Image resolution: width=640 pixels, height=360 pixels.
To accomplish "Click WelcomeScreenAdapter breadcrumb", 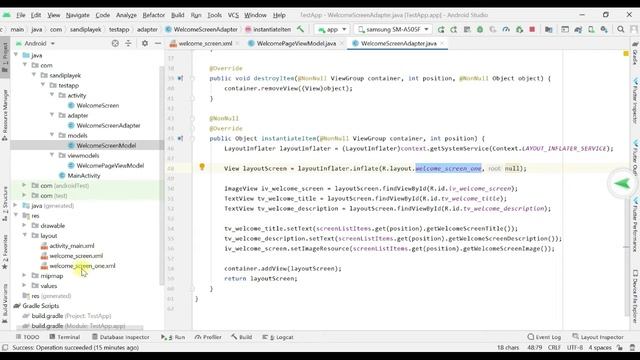I will tap(202, 29).
